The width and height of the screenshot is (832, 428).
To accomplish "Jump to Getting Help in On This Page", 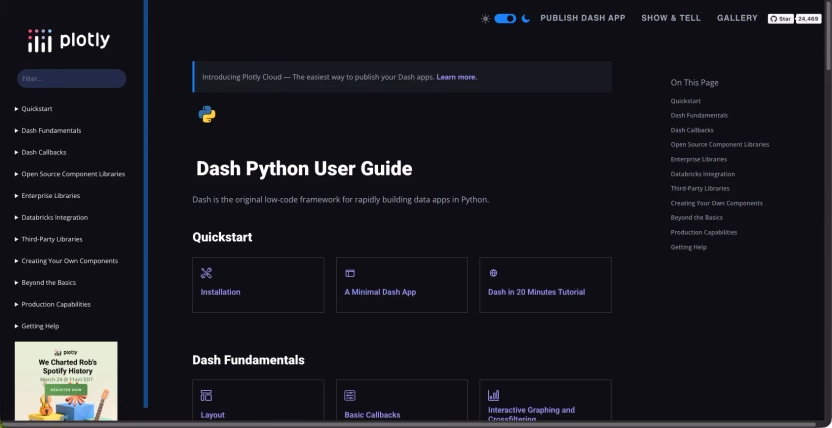I will [688, 247].
